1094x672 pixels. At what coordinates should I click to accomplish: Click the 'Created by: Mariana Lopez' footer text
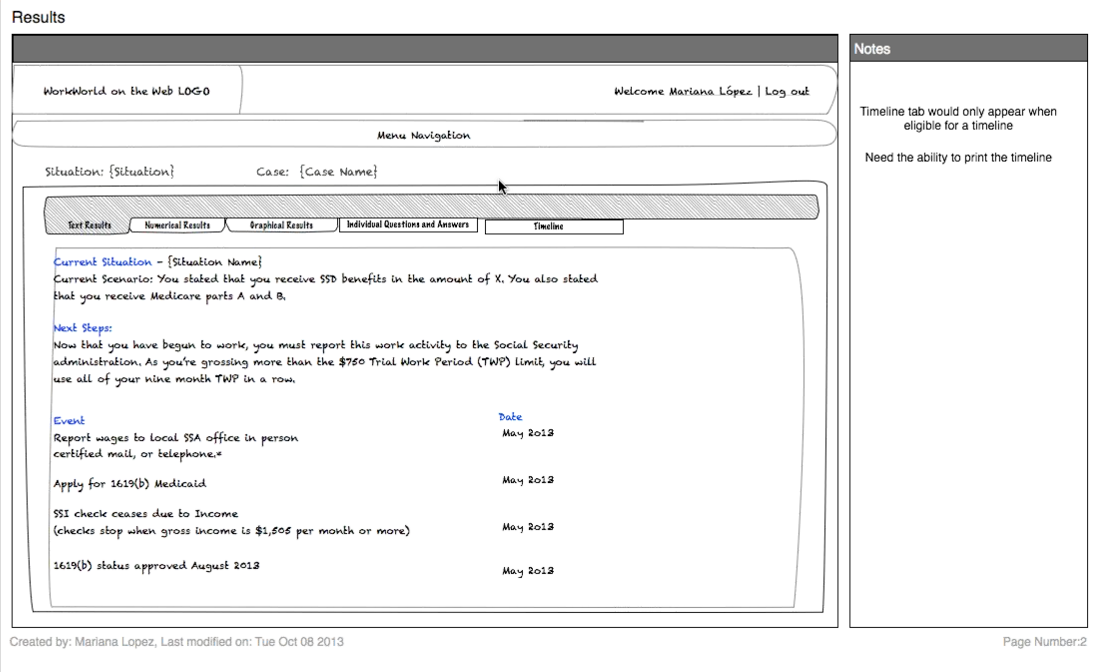[x=177, y=641]
